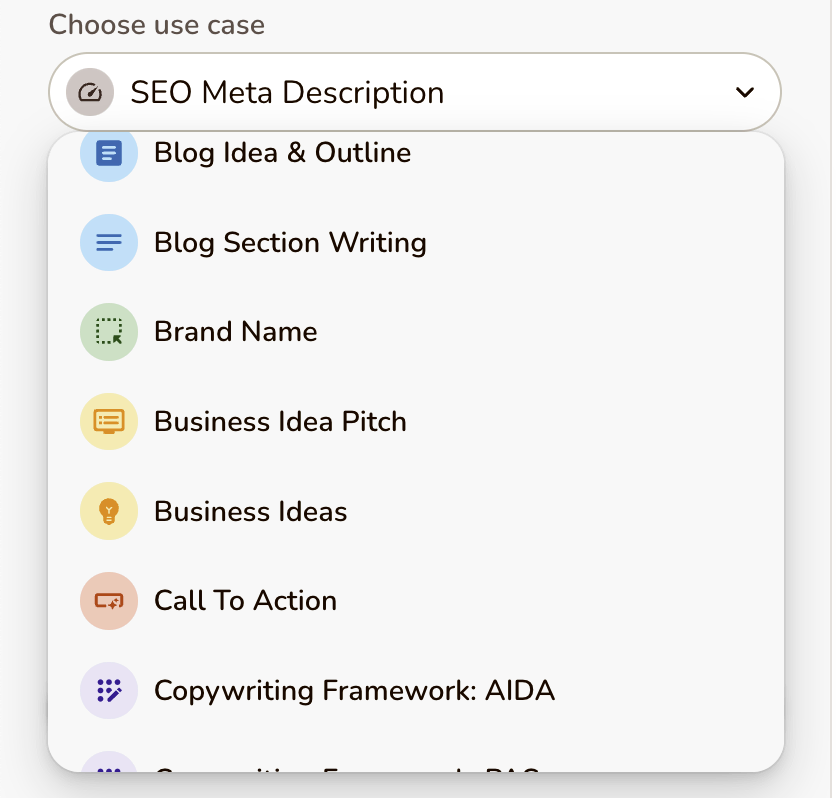This screenshot has height=798, width=836.
Task: Click the Business Idea Pitch slide icon
Action: pos(108,421)
